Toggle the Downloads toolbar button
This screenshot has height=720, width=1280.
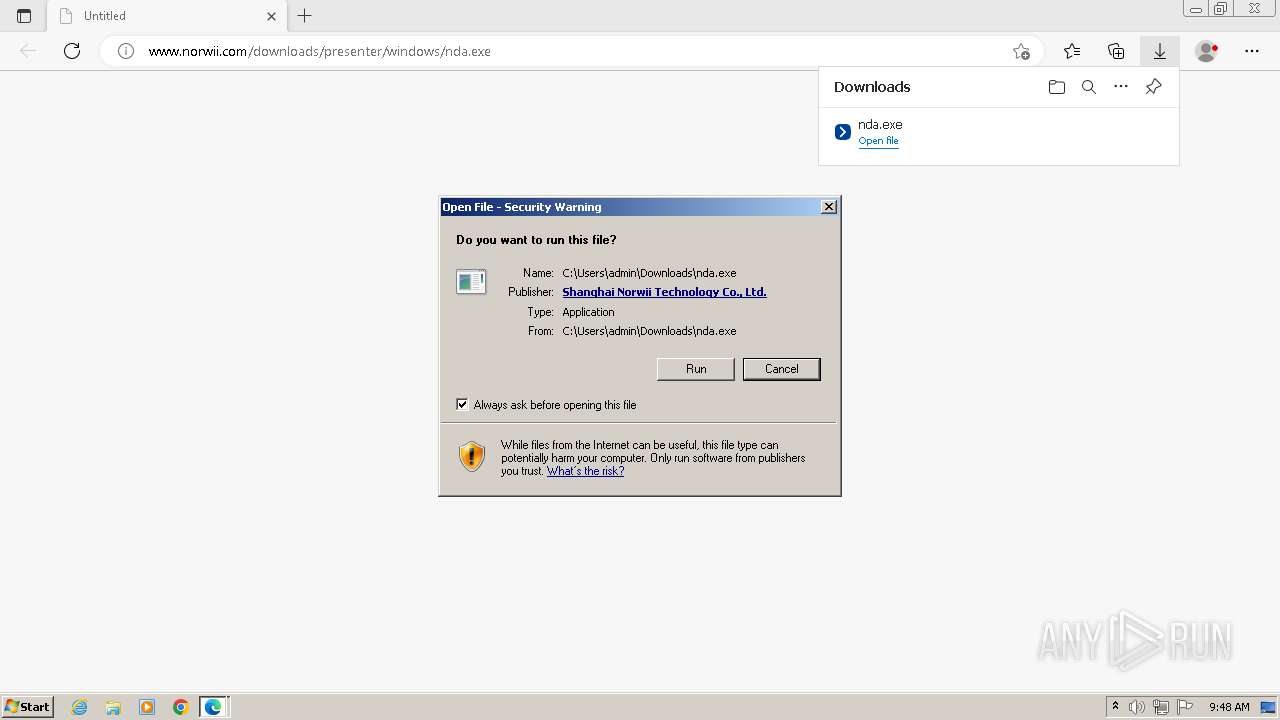point(1160,51)
